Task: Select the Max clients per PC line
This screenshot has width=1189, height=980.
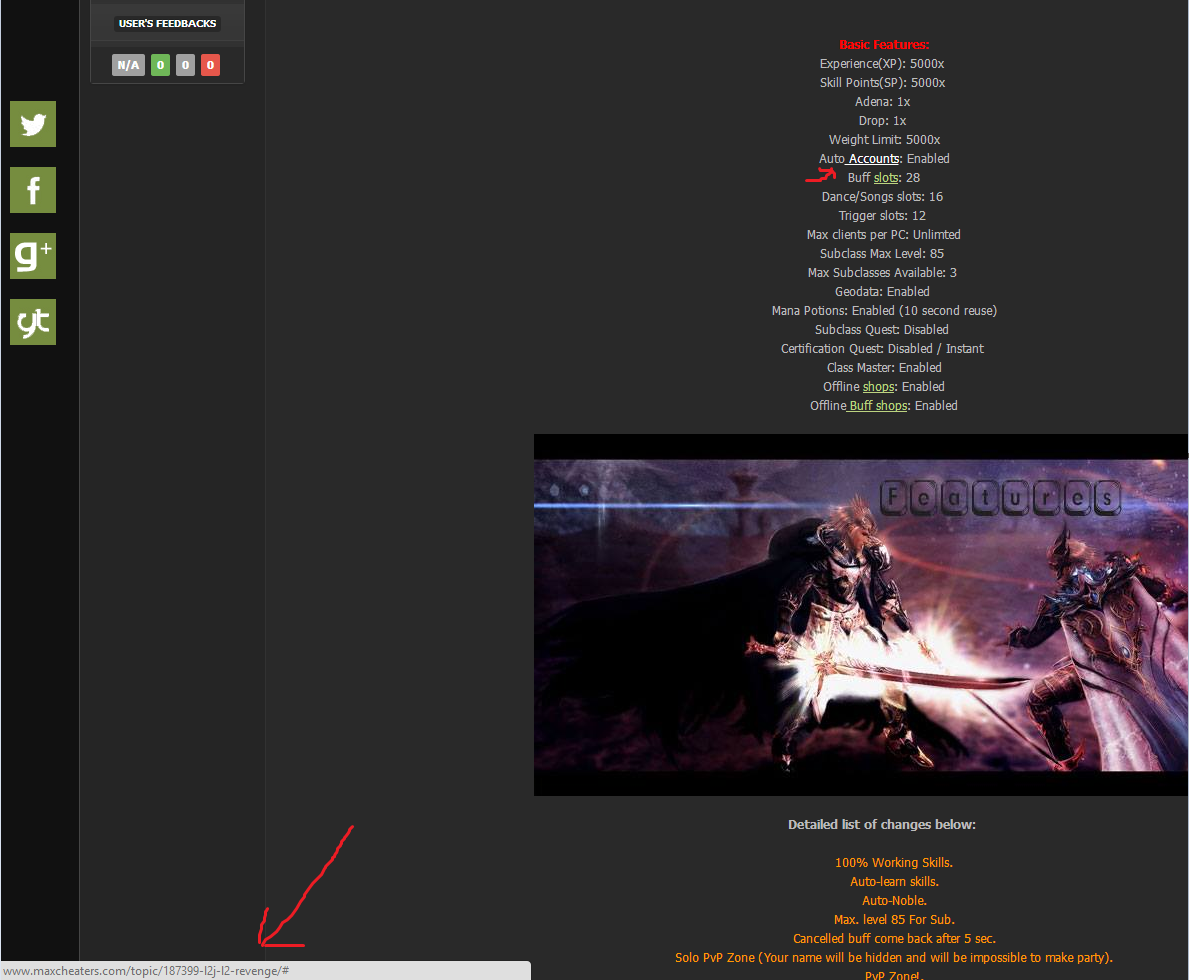Action: [883, 234]
